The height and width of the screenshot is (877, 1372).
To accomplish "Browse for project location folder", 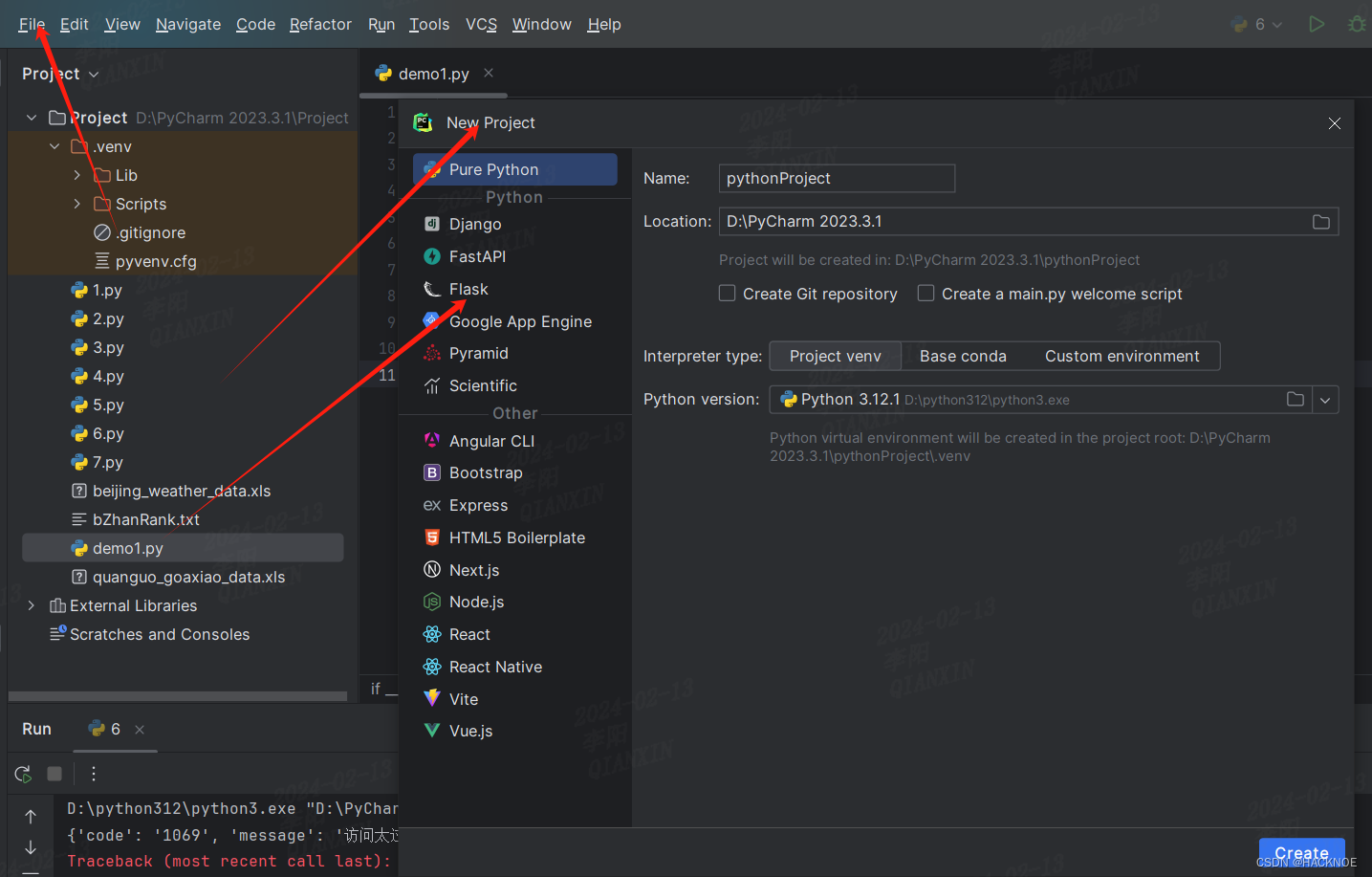I will [x=1320, y=222].
